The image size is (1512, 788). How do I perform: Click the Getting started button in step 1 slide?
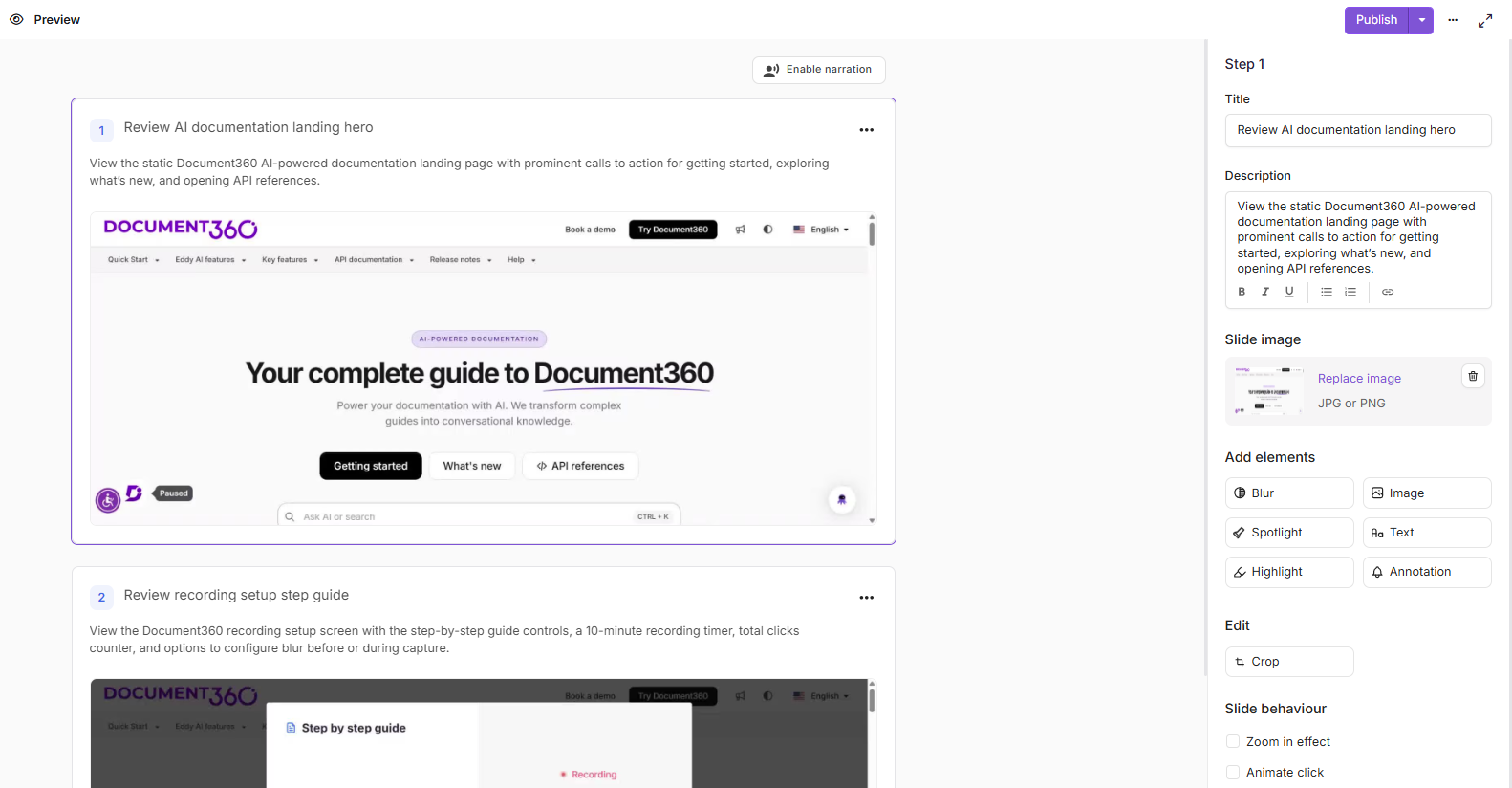[x=371, y=466]
